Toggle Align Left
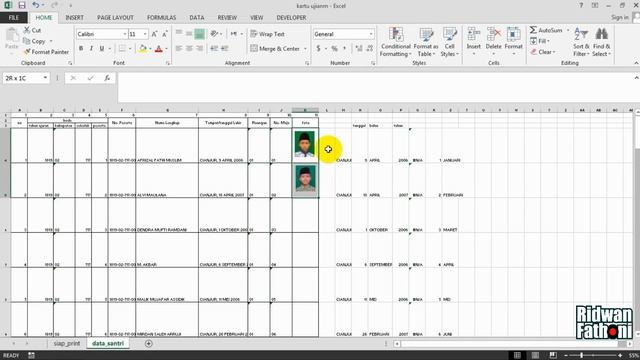Viewport: 640px width, 360px height. (x=179, y=48)
